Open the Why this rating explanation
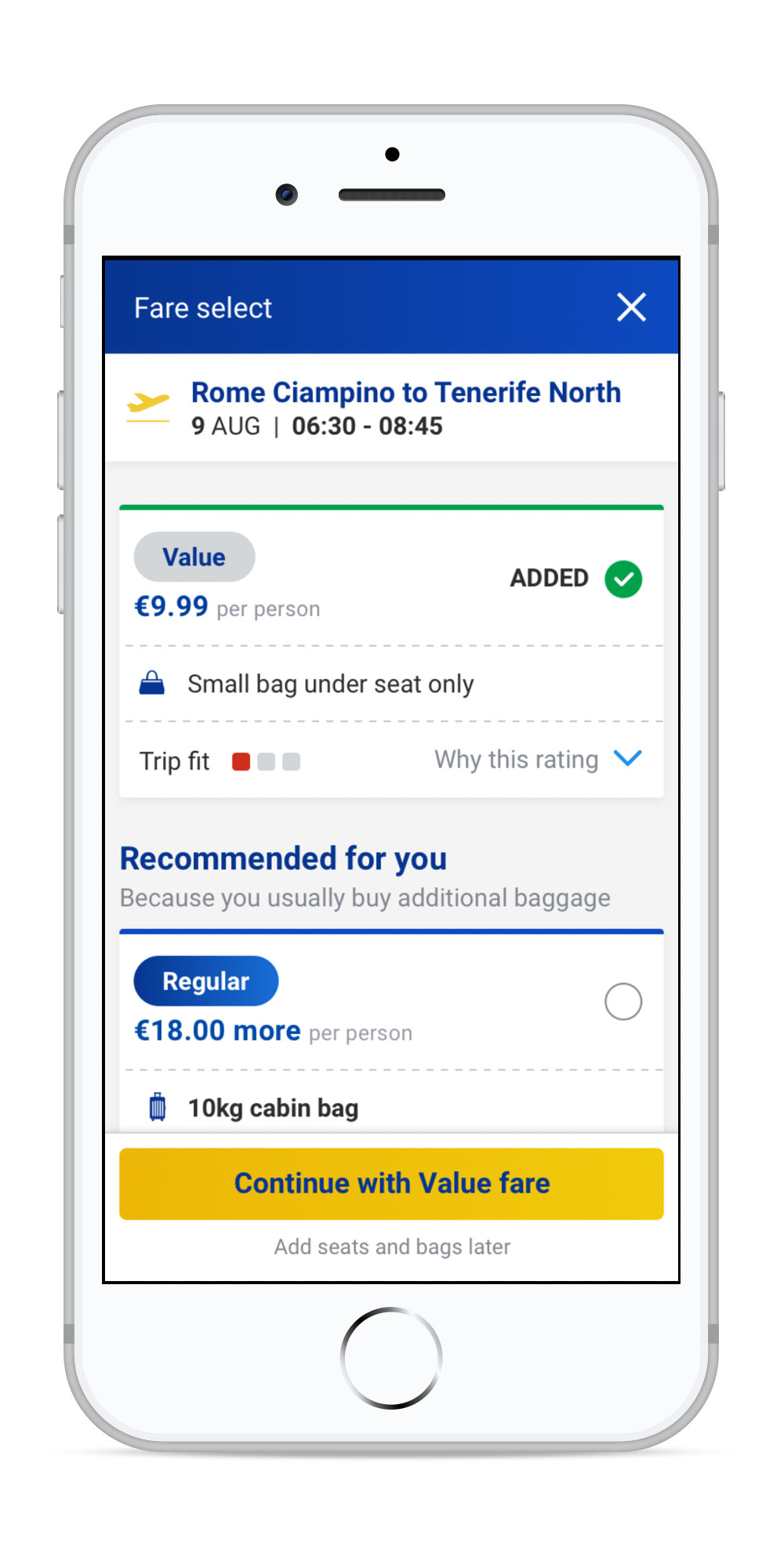The width and height of the screenshot is (784, 1568). [x=516, y=759]
